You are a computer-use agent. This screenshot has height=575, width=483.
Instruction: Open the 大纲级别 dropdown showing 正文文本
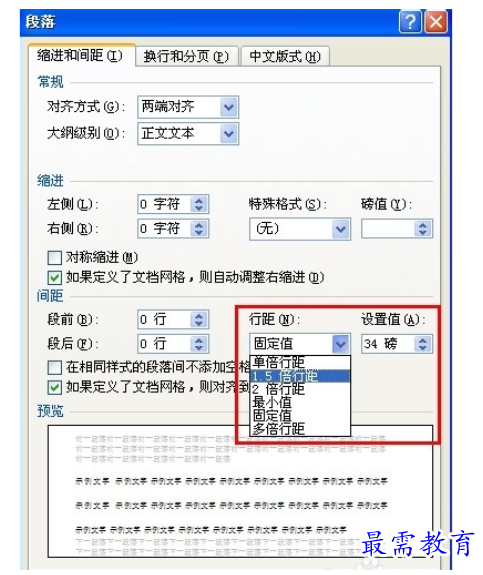[188, 133]
